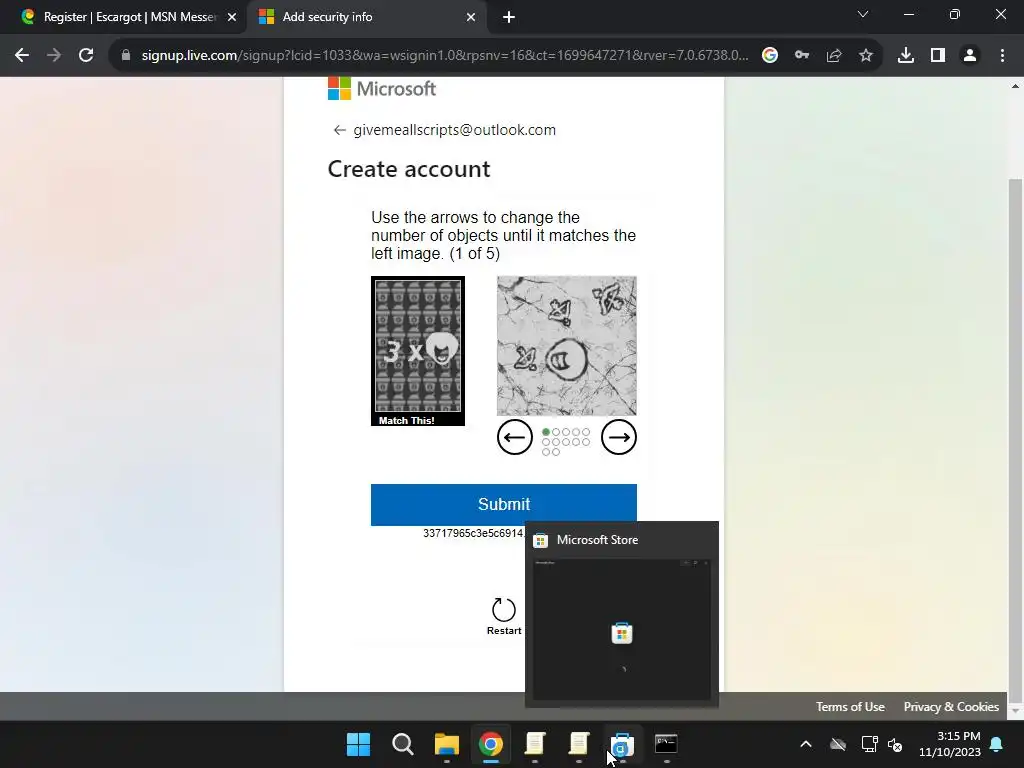
Task: Open the Chrome three-dot menu
Action: (x=1002, y=56)
